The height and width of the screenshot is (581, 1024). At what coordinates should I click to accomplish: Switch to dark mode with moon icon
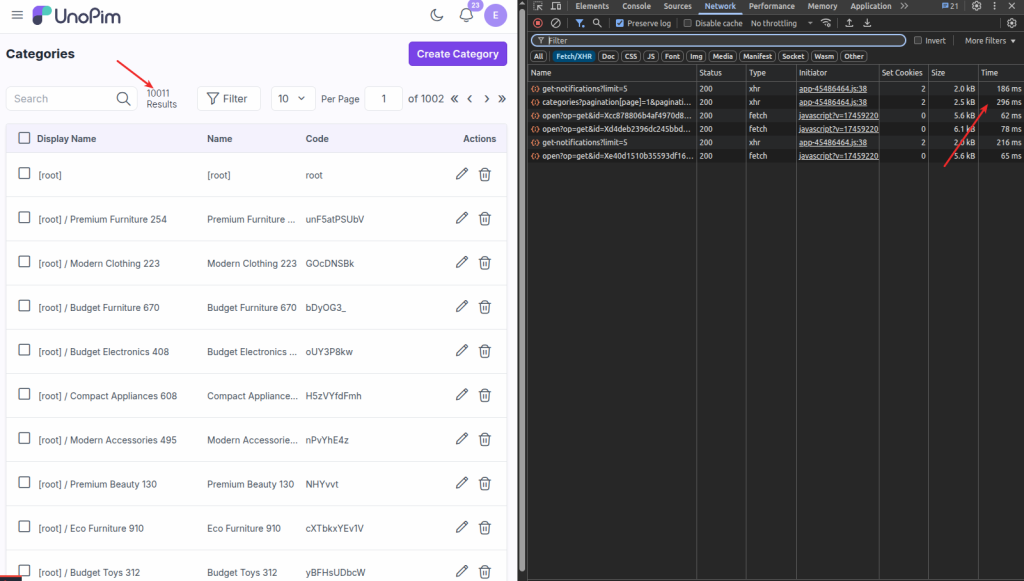coord(437,15)
